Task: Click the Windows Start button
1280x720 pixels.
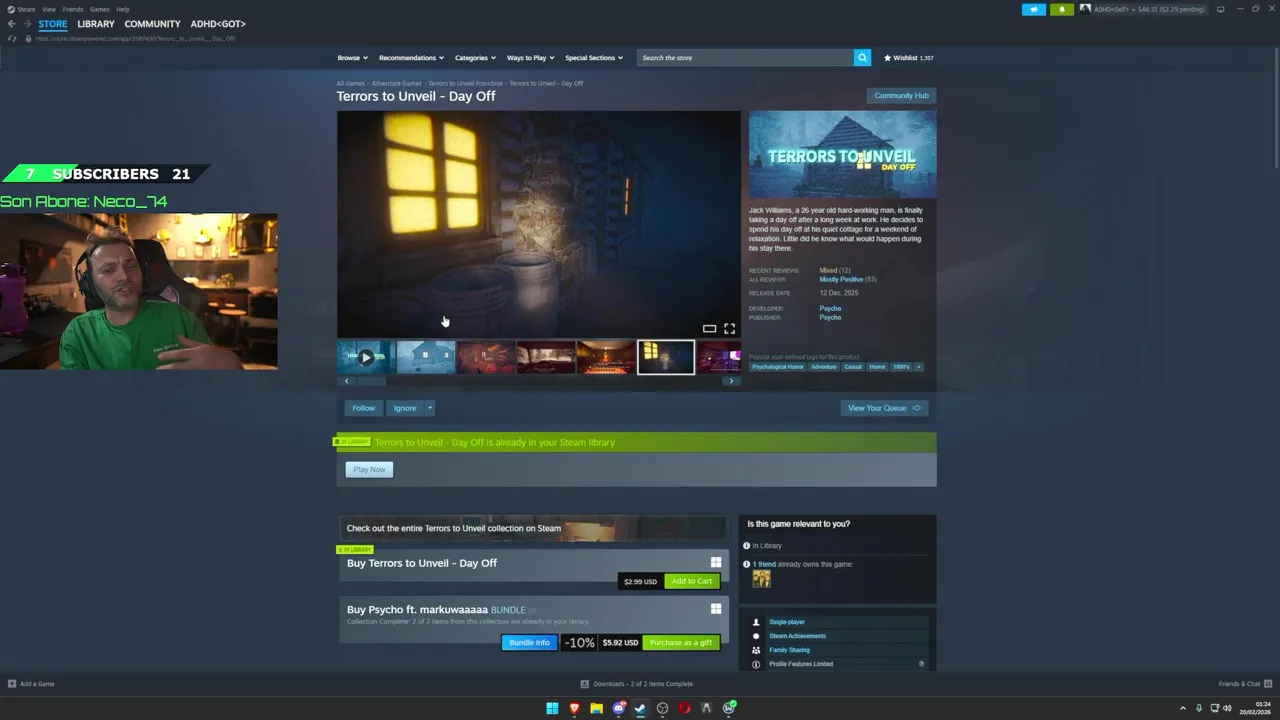Action: pos(552,708)
